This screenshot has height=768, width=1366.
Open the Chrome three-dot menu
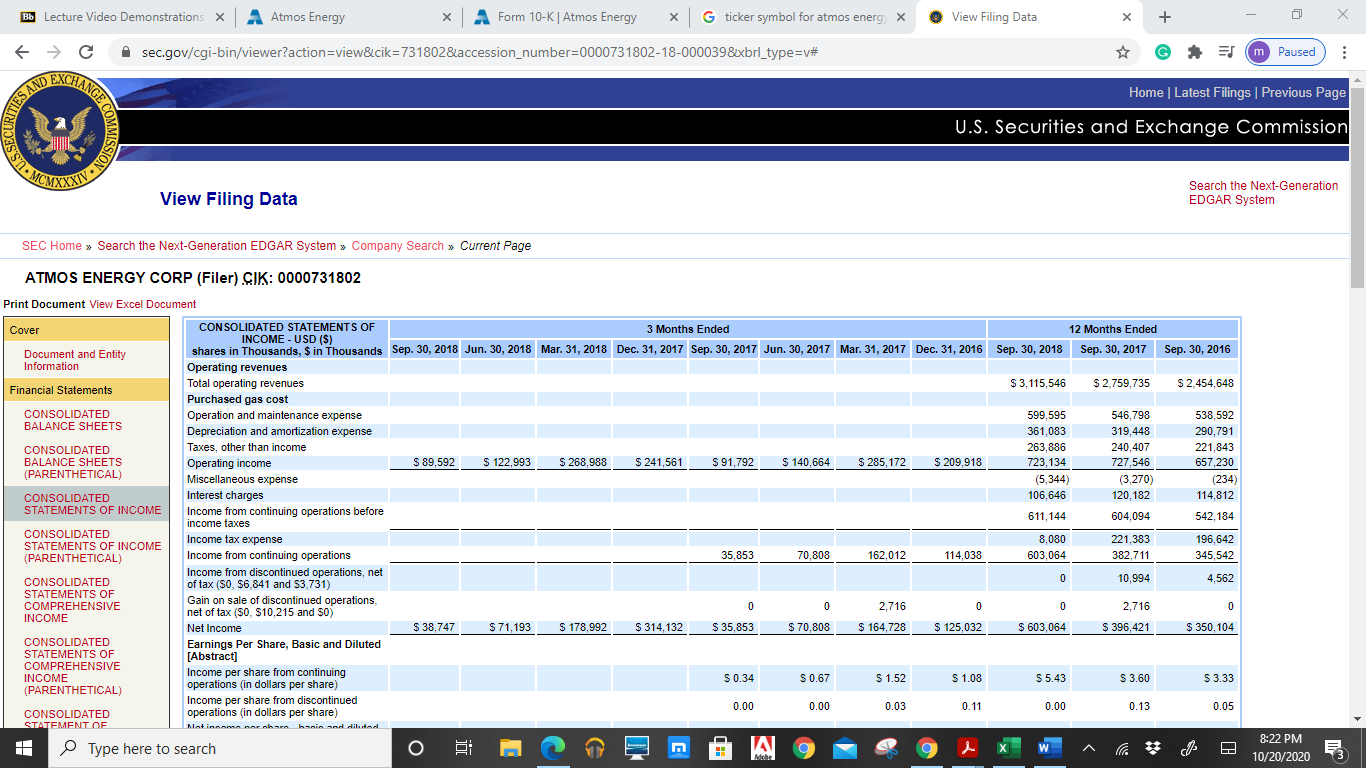pos(1345,52)
